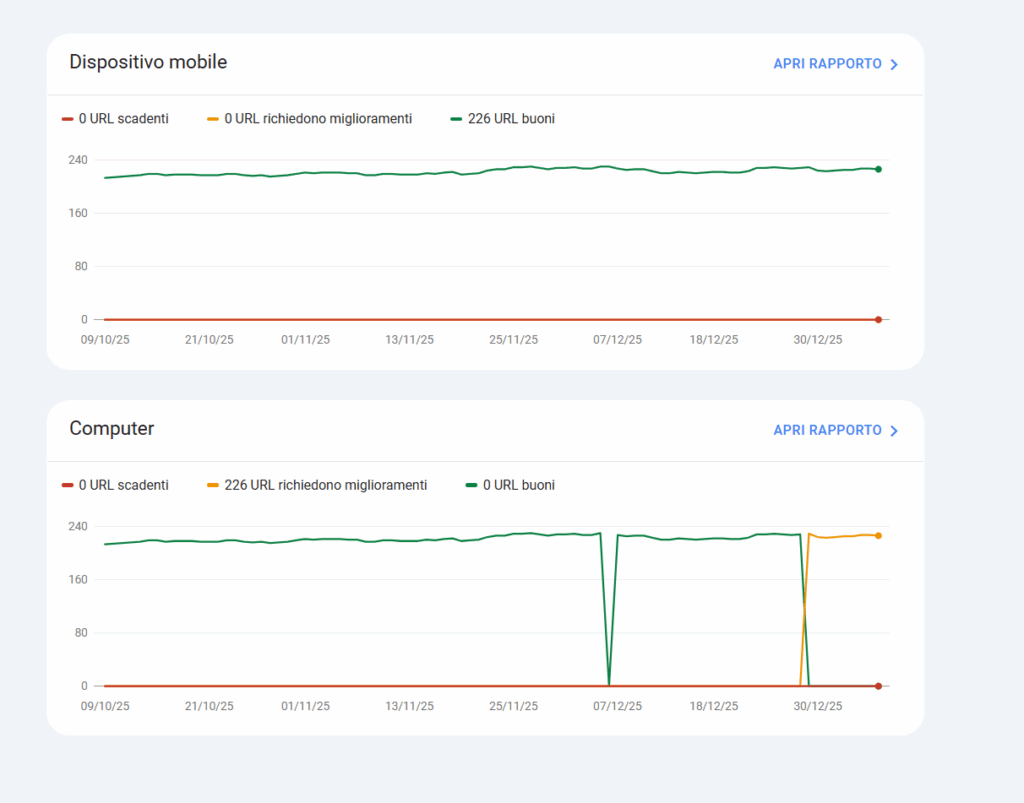
Task: Click the 30/12/25 date label on Computer chart
Action: (x=818, y=706)
